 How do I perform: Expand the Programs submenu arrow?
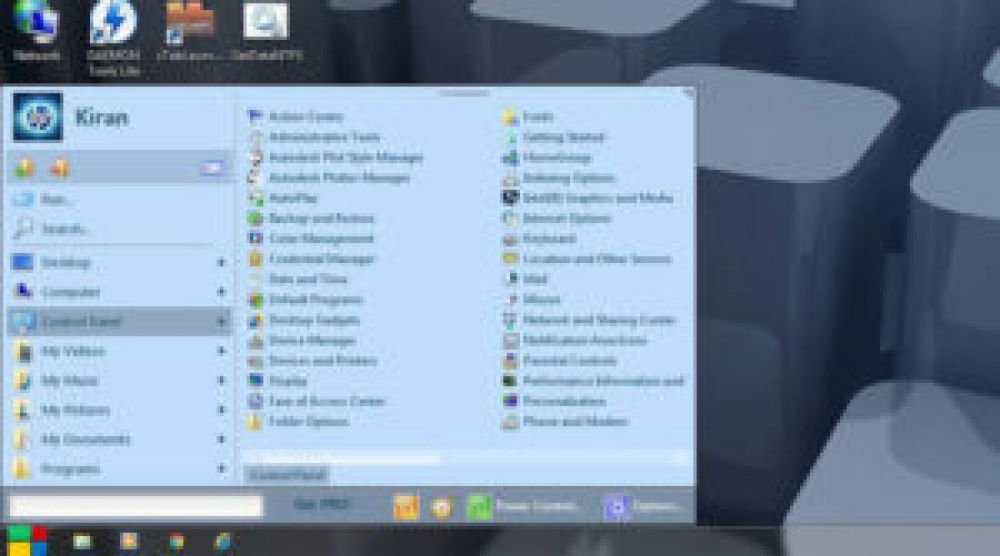tap(221, 469)
